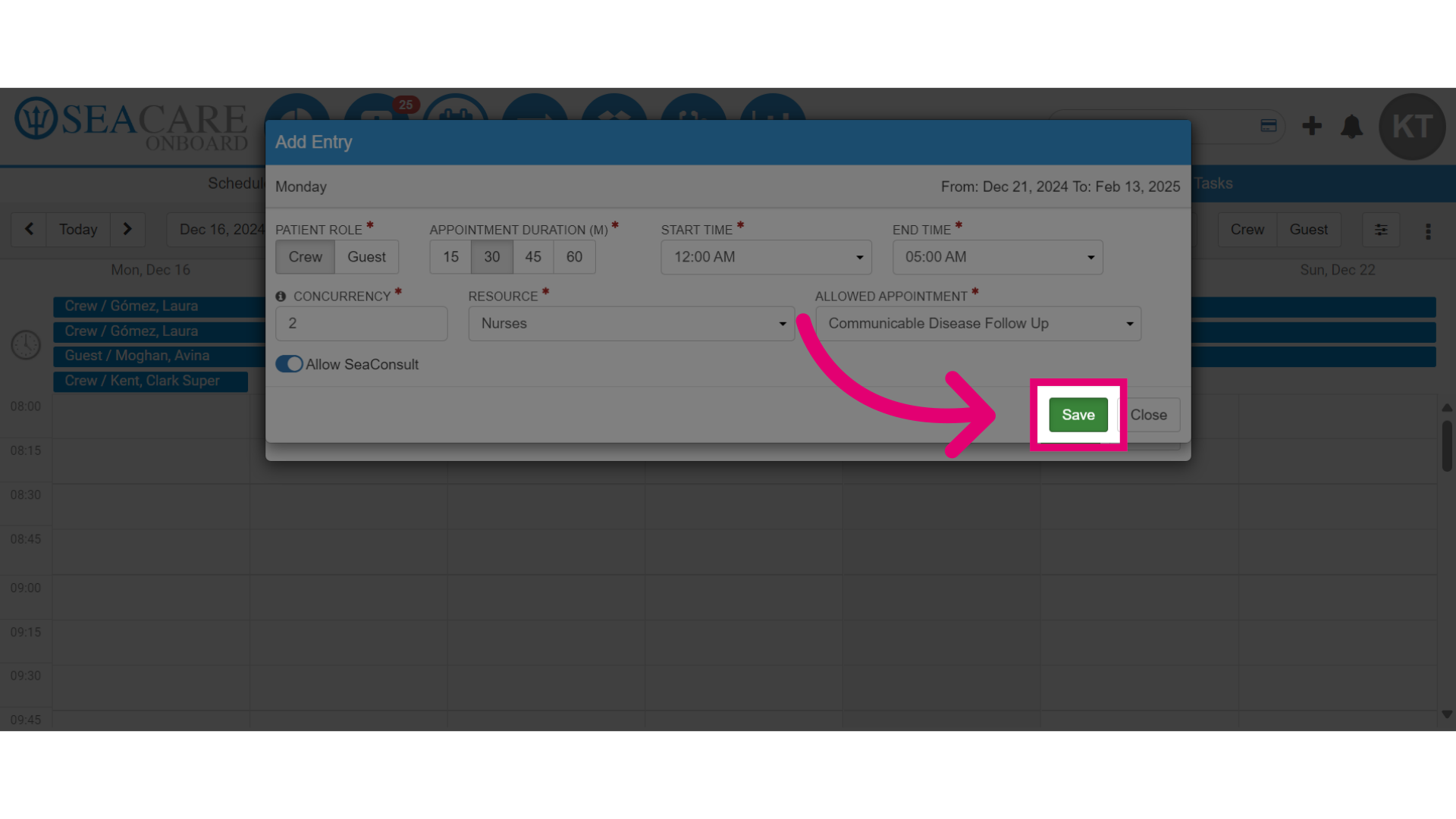Click the 09:00 time label row
This screenshot has width=1456, height=819.
click(x=26, y=588)
